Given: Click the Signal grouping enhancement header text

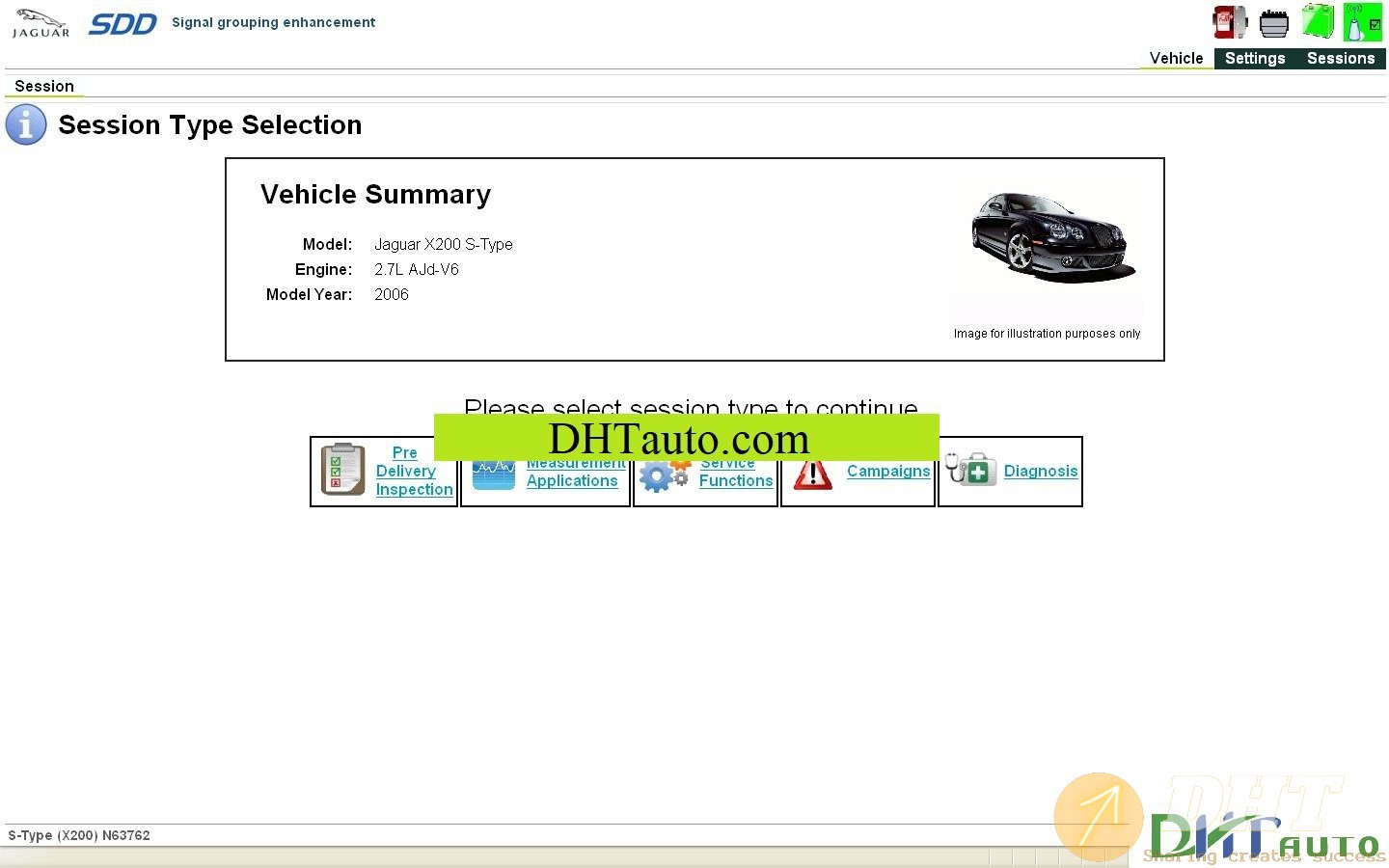Looking at the screenshot, I should click(x=273, y=22).
